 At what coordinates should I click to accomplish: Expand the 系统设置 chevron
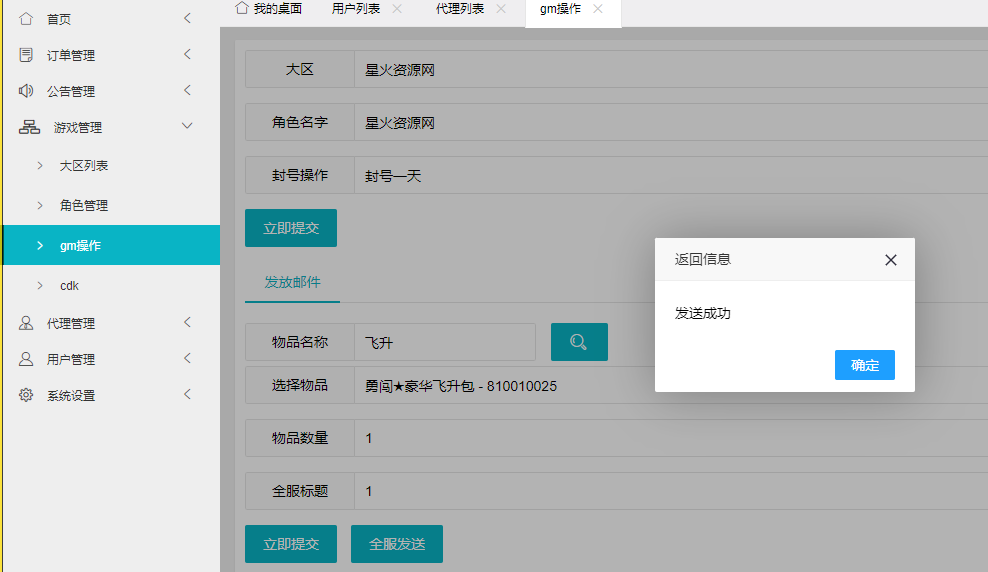click(x=187, y=394)
